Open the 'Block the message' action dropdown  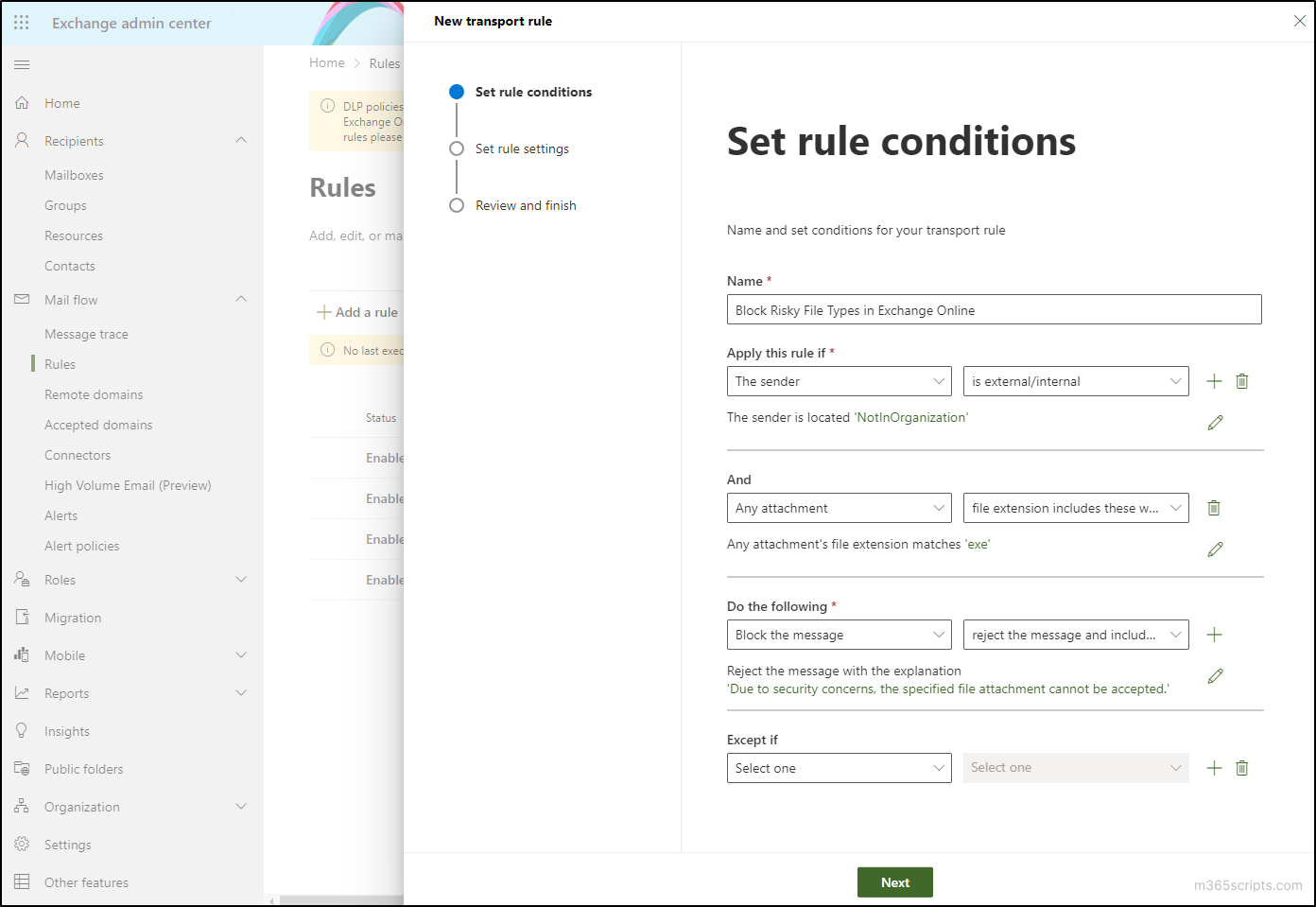(839, 635)
